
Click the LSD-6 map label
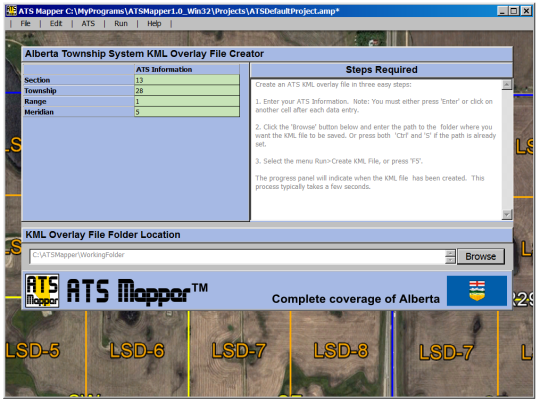point(137,351)
